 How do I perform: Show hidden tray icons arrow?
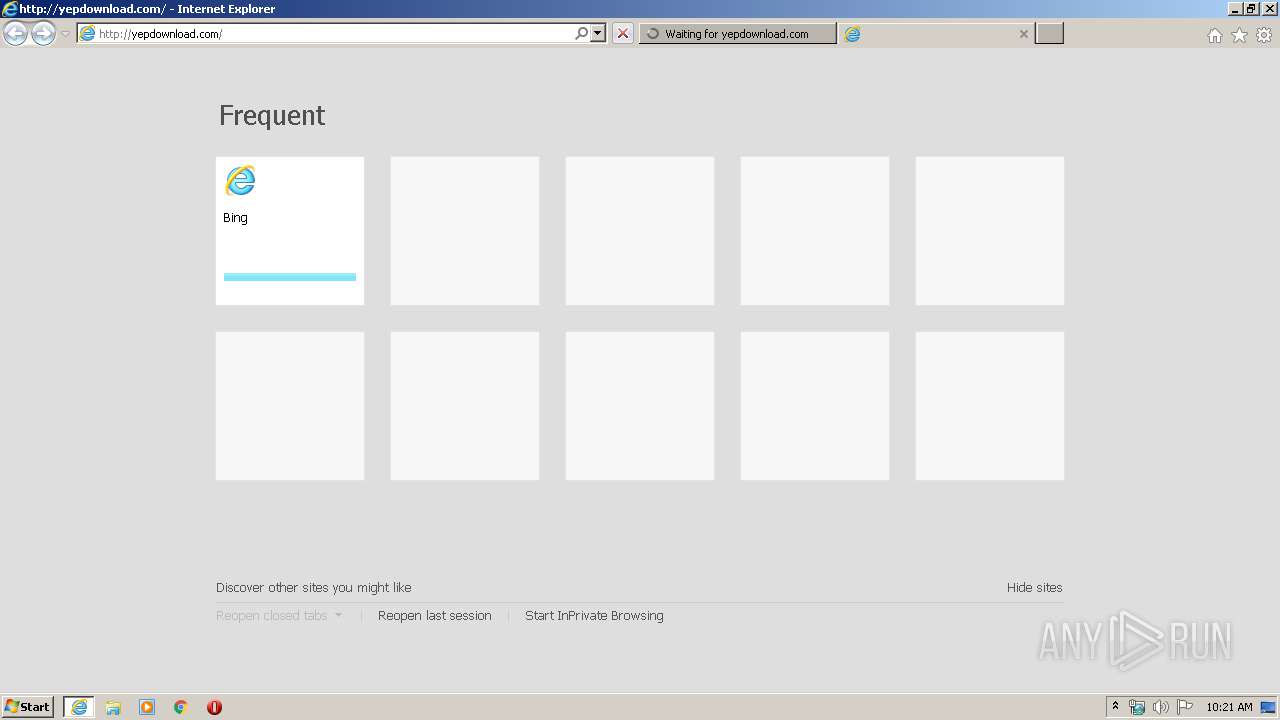pyautogui.click(x=1116, y=707)
